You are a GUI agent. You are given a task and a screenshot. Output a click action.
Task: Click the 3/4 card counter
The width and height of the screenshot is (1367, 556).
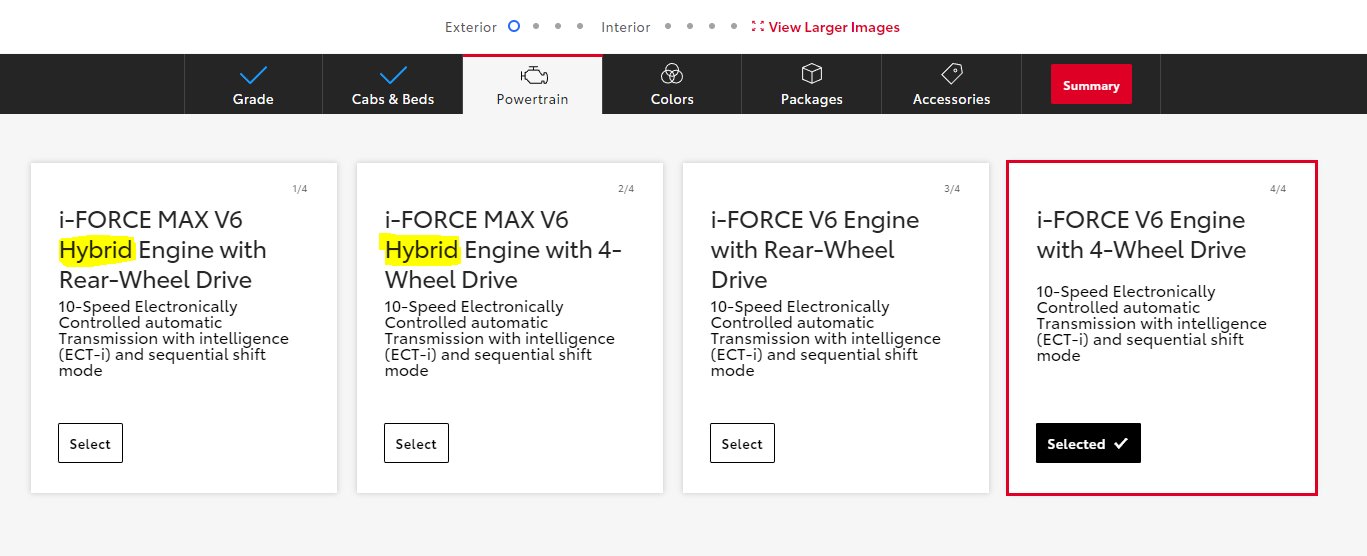[952, 189]
